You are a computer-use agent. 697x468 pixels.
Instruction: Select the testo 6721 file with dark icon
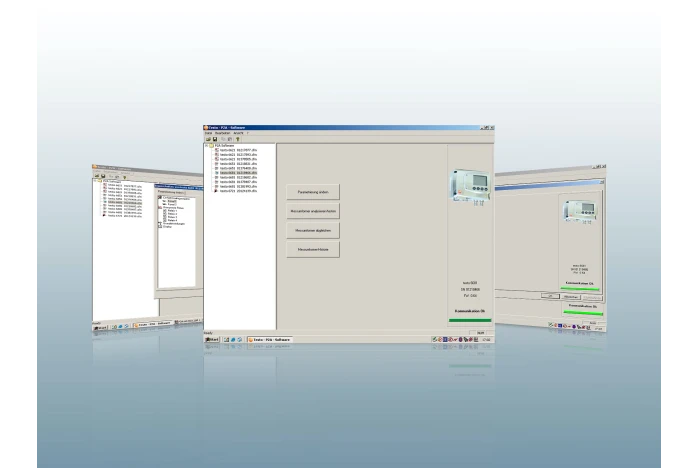pyautogui.click(x=236, y=191)
